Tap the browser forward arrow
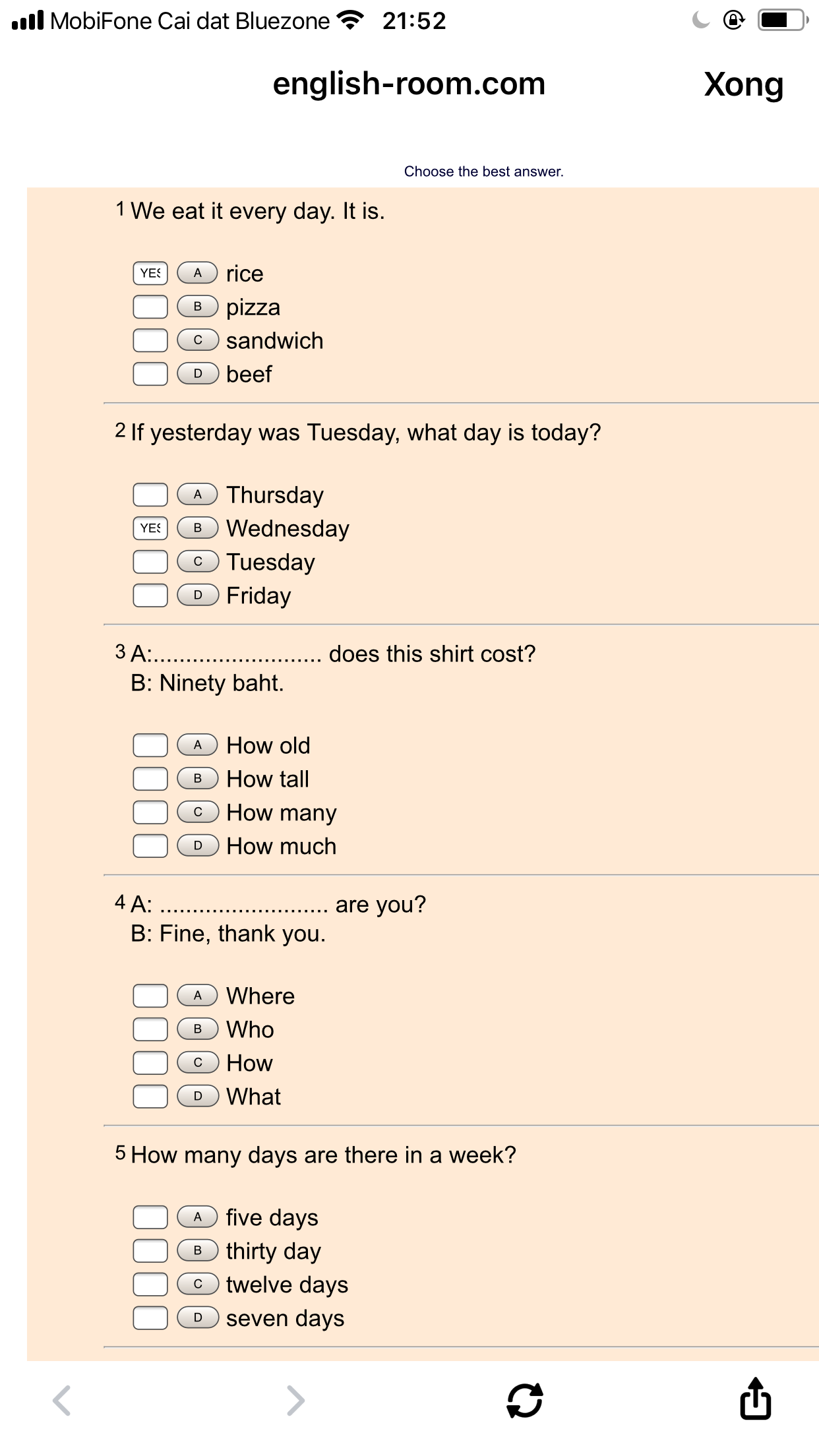819x1456 pixels. 295,1401
